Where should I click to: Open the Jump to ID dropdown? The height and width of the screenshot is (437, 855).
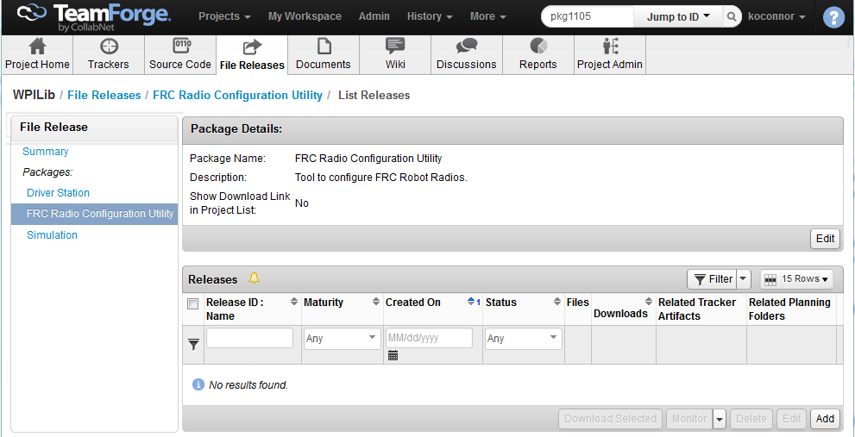click(678, 17)
